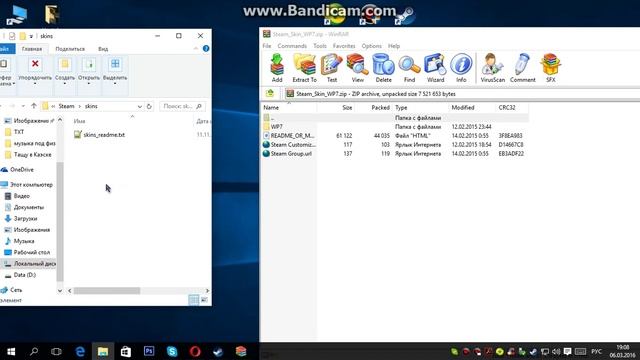Screen dimensions: 640x360
Task: Go up one folder in WinRAR
Action: click(270, 93)
